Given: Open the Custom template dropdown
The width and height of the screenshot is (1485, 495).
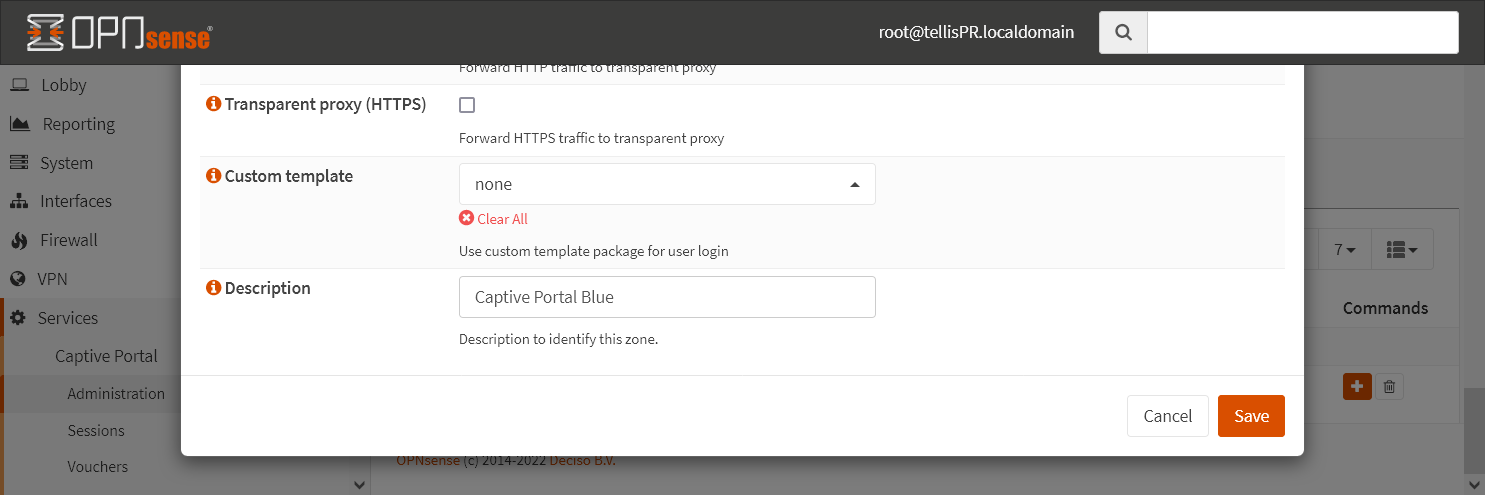Looking at the screenshot, I should 667,185.
